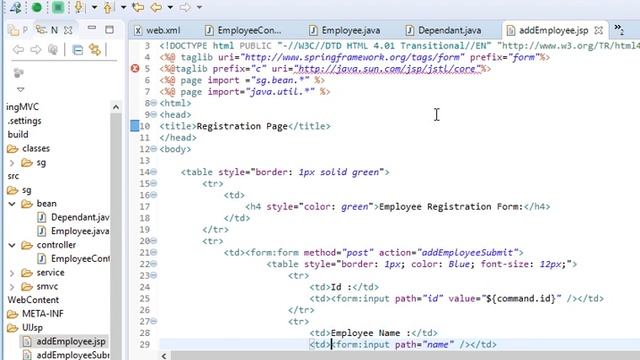Click the green circle toolbar icon
The image size is (640, 360).
[37, 7]
